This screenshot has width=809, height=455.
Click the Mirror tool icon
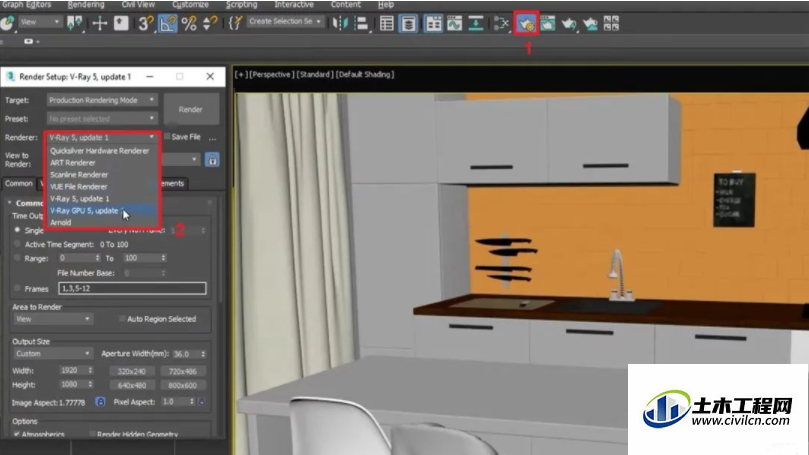(340, 23)
